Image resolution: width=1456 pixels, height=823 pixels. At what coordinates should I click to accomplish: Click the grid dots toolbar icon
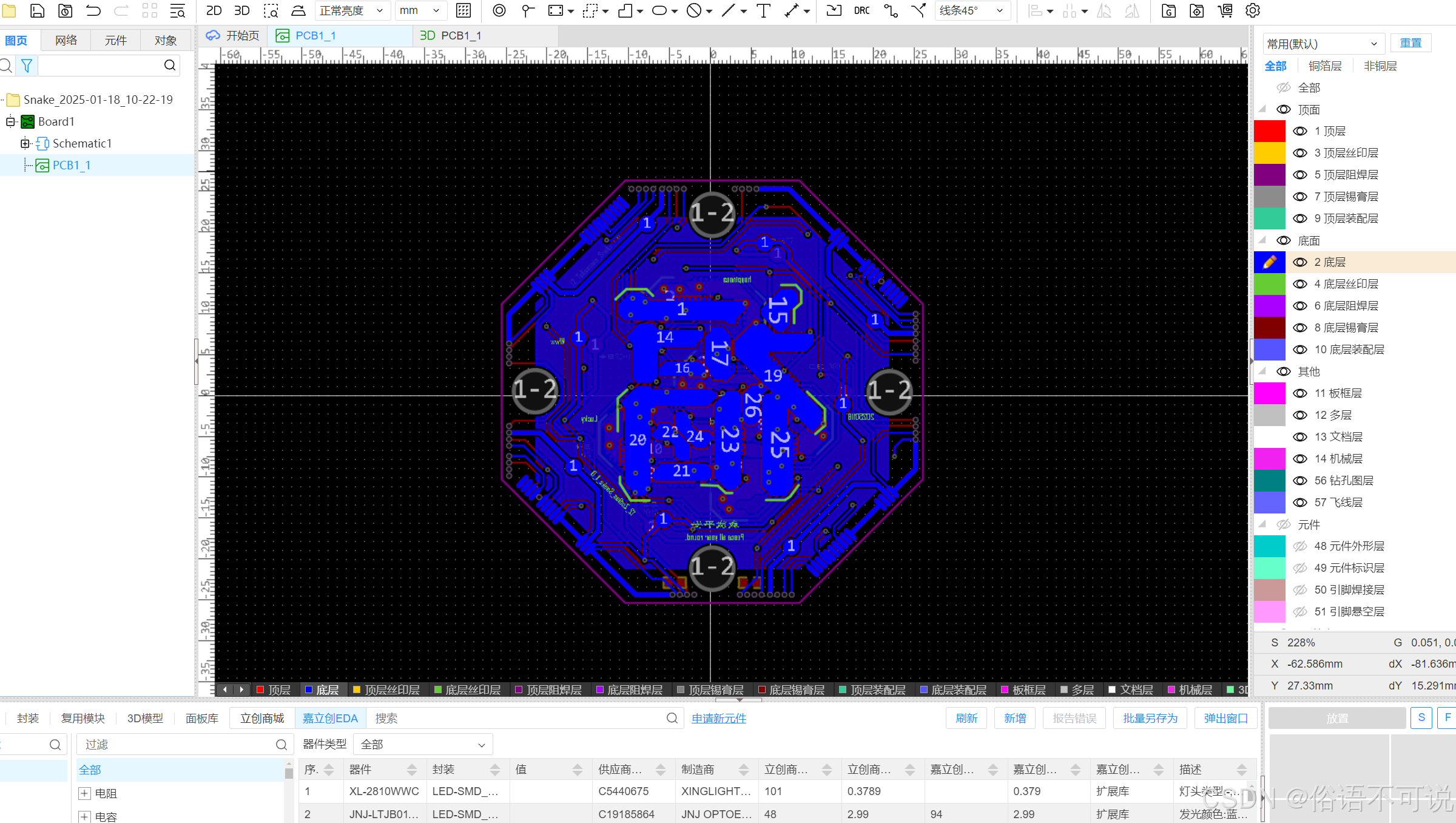[x=463, y=10]
